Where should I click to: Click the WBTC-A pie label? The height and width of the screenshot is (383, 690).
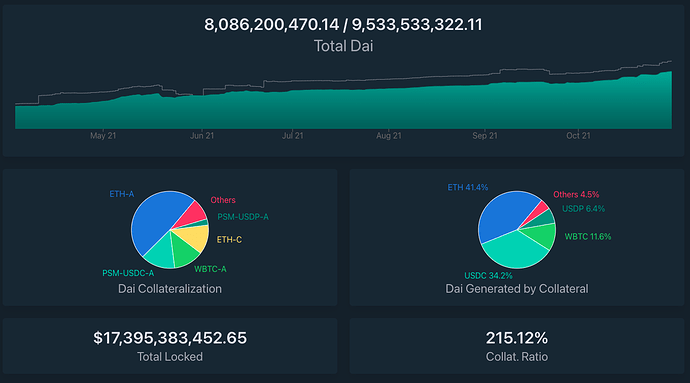tap(210, 269)
